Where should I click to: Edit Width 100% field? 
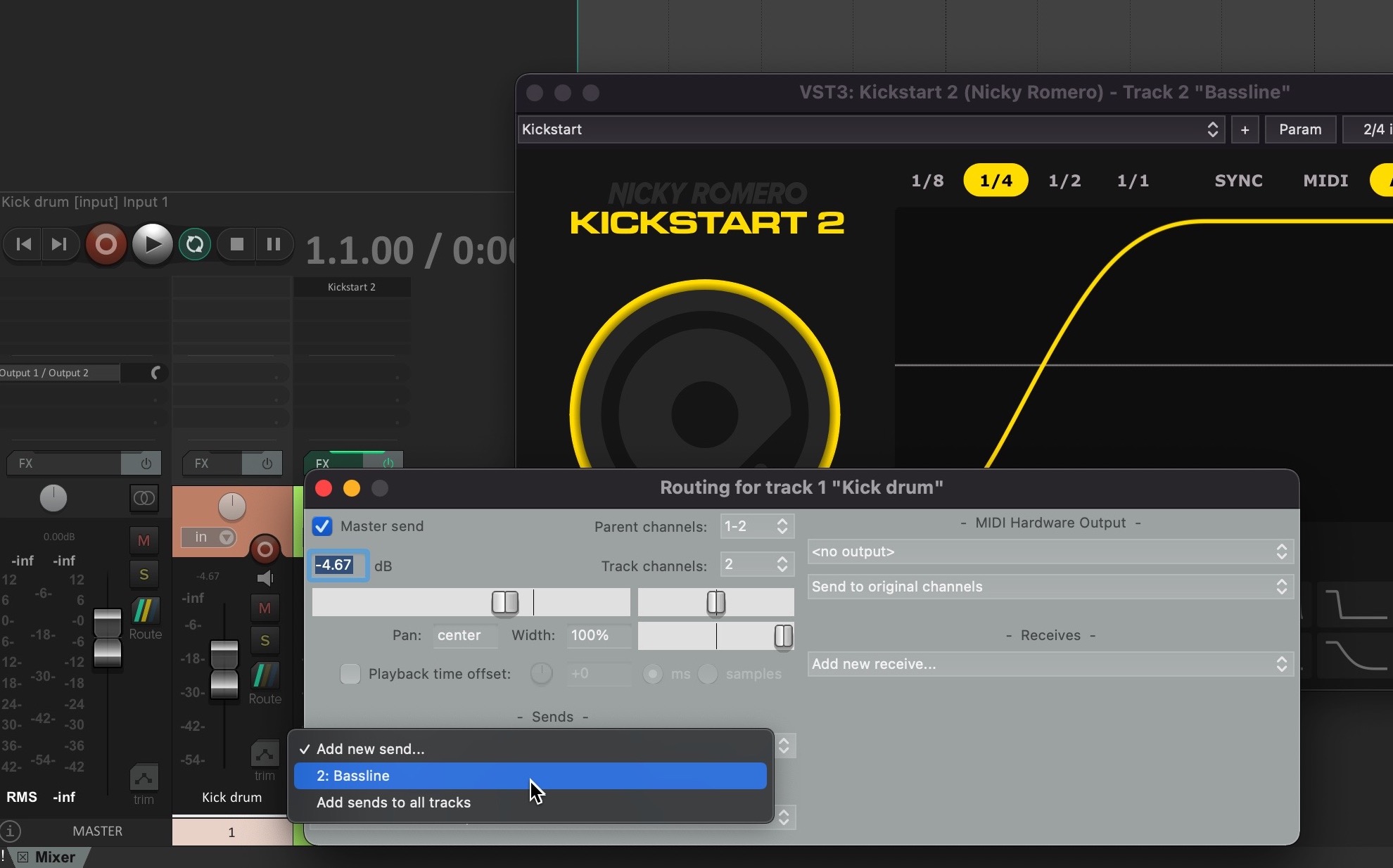tap(598, 635)
